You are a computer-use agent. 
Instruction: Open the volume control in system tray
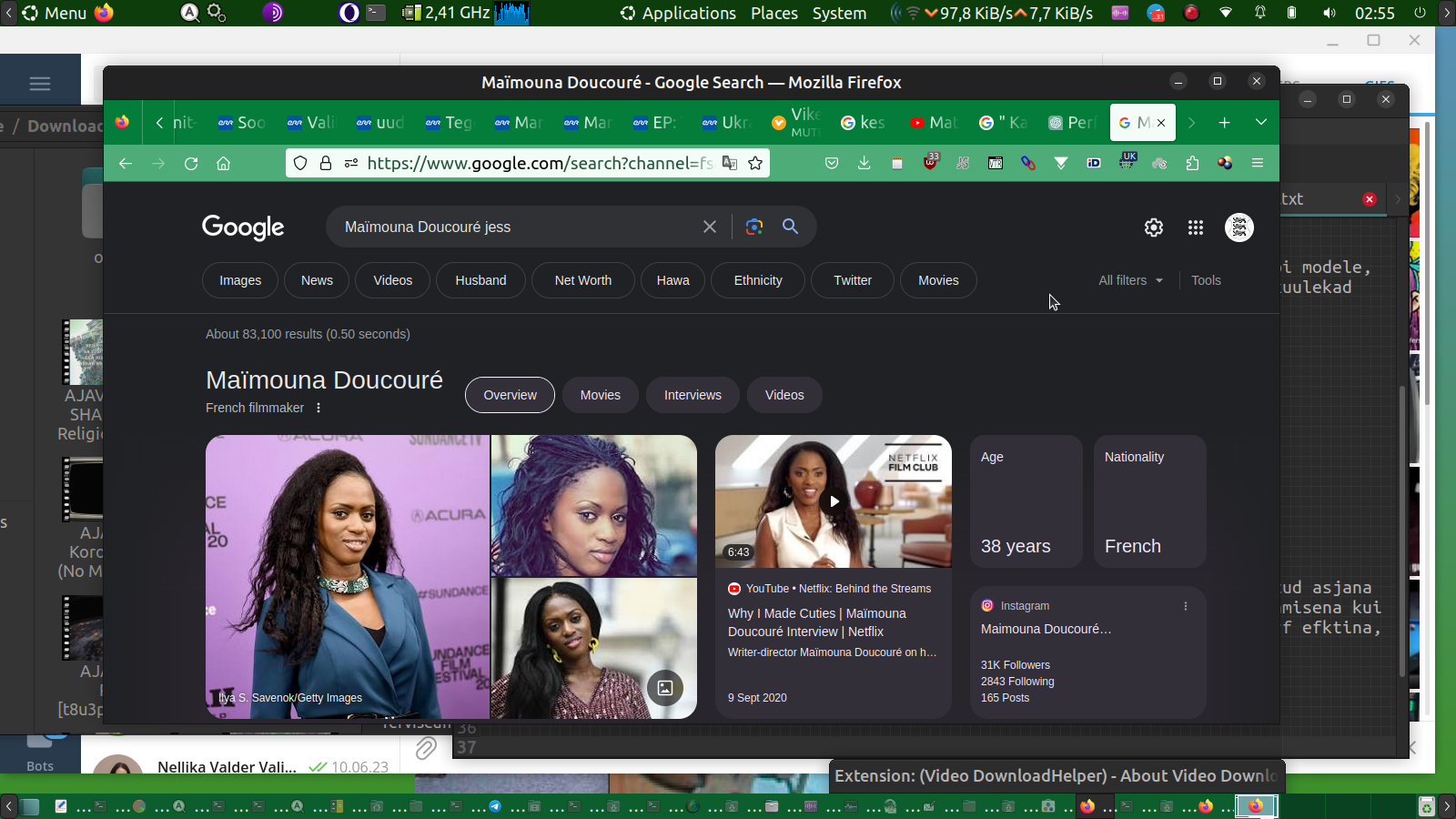pos(1330,13)
